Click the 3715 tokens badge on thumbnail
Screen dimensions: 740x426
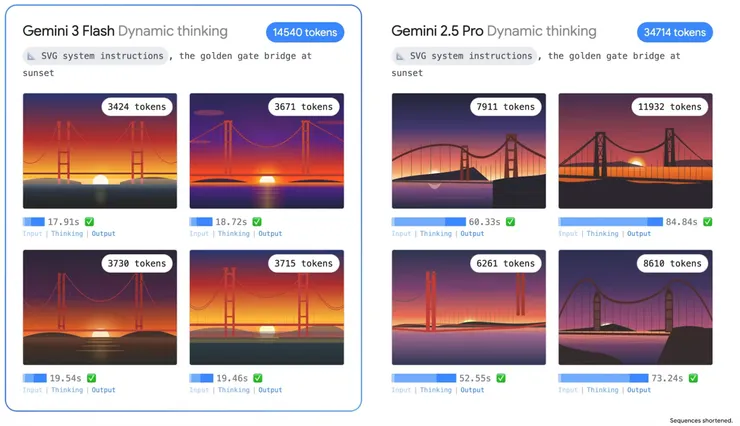[303, 263]
